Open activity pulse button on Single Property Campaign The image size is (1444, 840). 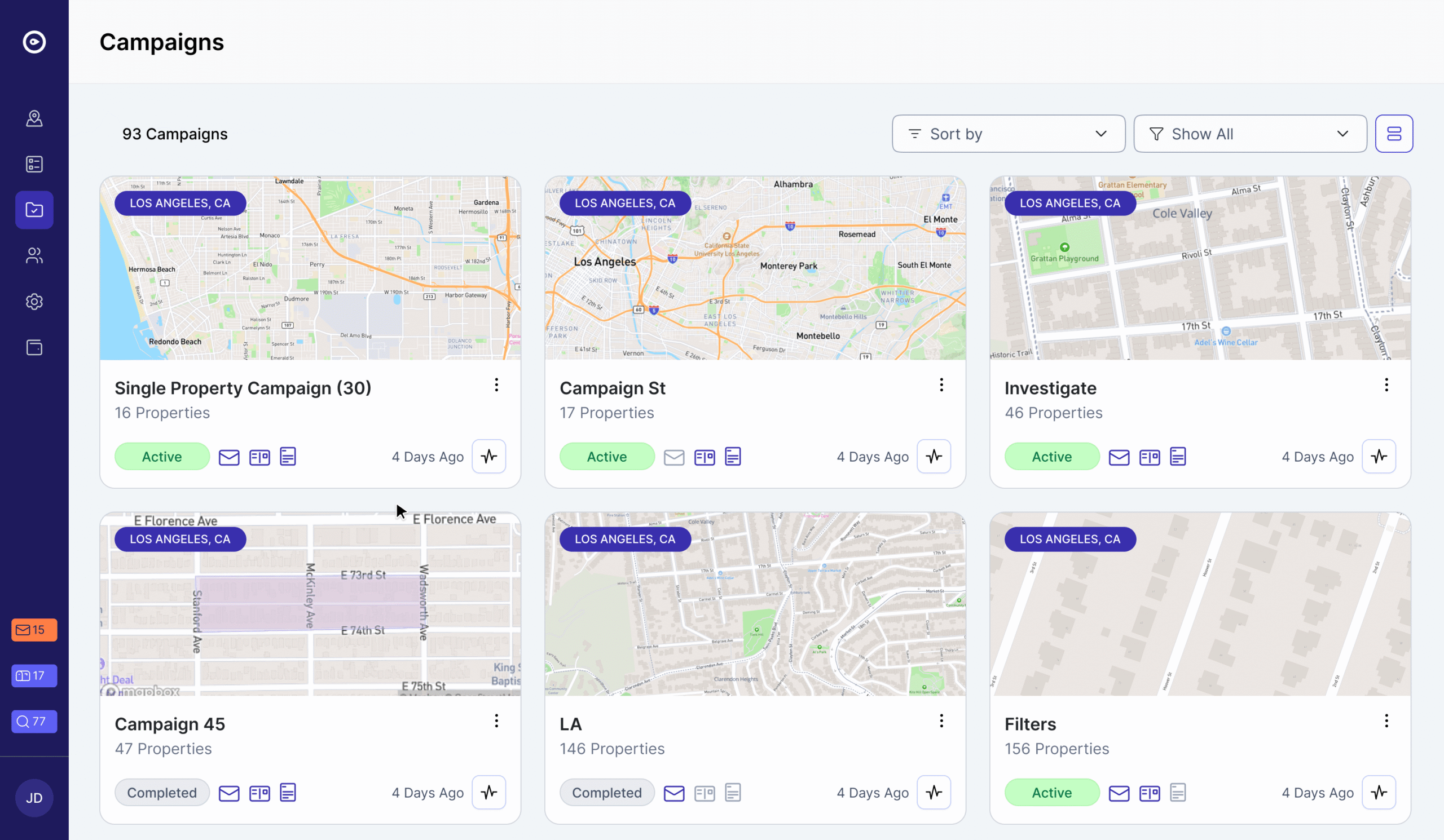[x=489, y=456]
